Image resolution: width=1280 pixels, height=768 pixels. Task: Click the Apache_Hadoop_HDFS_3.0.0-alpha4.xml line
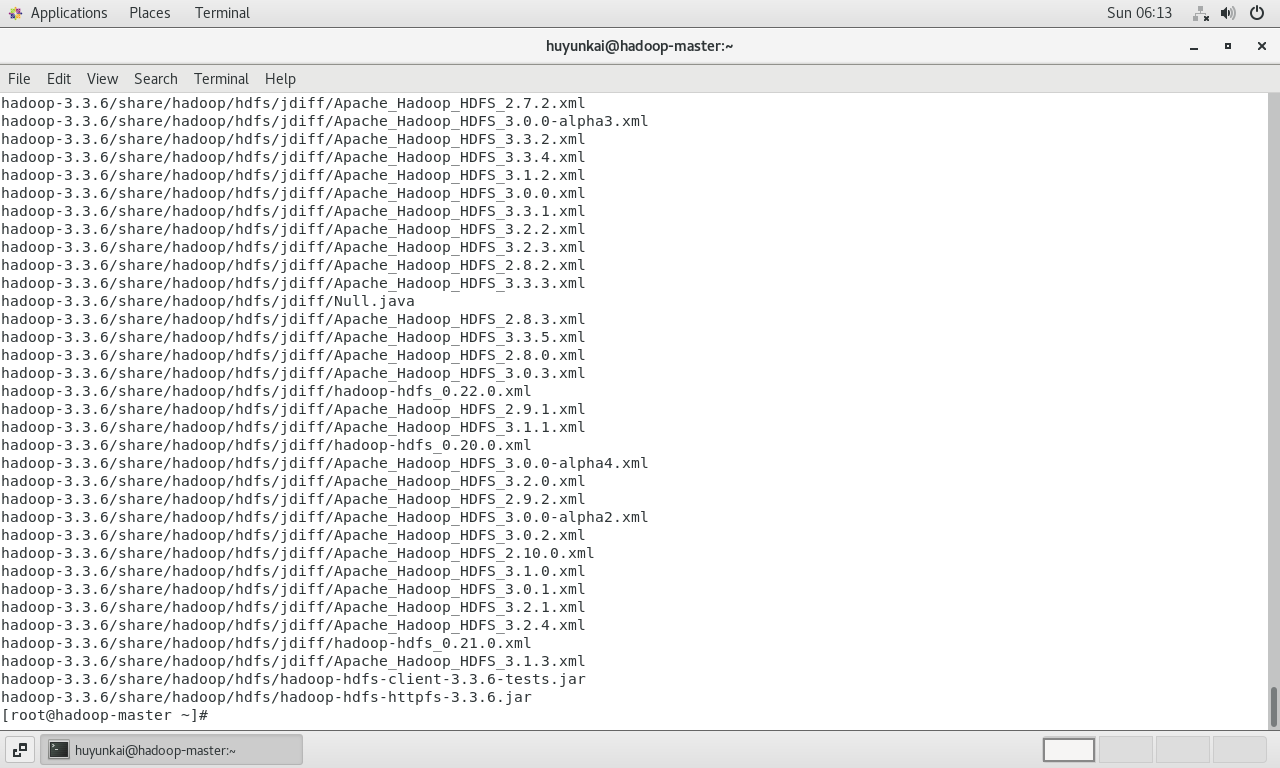324,463
